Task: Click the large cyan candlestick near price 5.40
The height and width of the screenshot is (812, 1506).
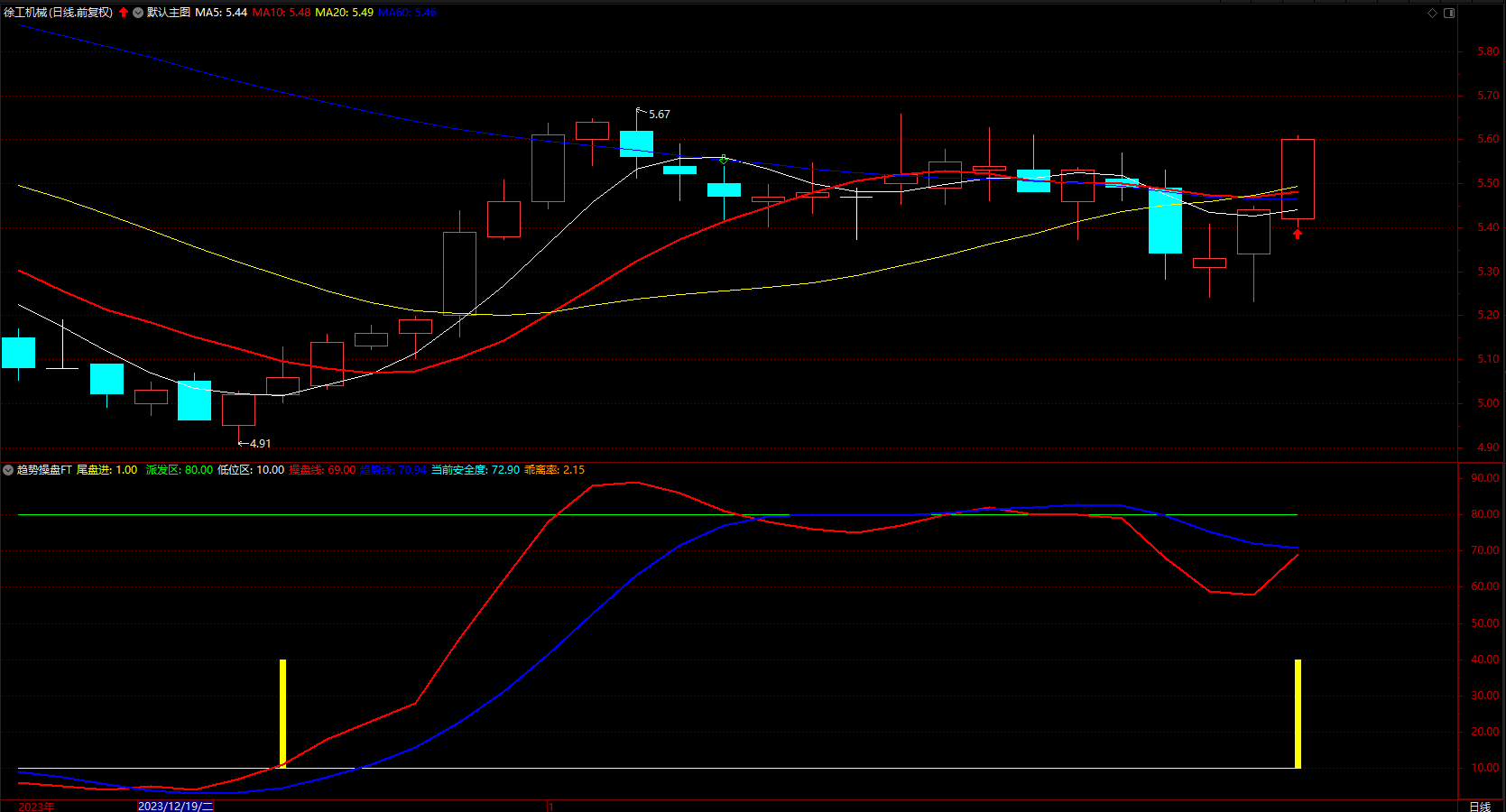Action: coord(1165,221)
